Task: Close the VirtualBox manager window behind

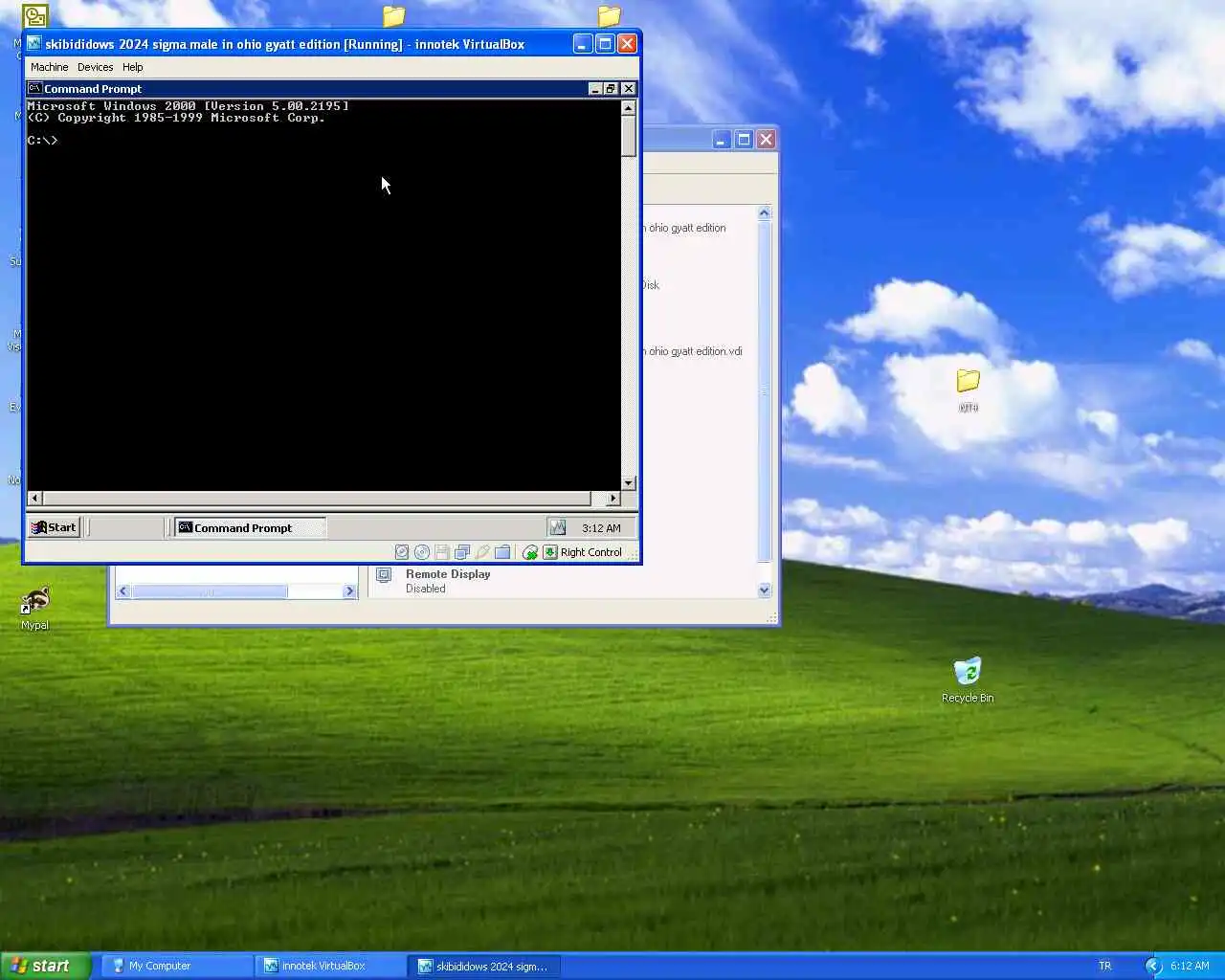Action: click(766, 140)
